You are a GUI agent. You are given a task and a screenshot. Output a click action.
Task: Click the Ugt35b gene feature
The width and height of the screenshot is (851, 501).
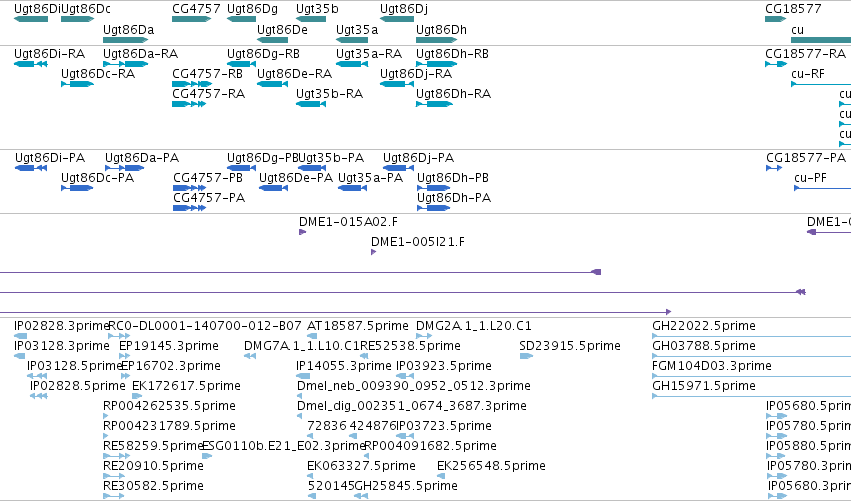point(311,19)
